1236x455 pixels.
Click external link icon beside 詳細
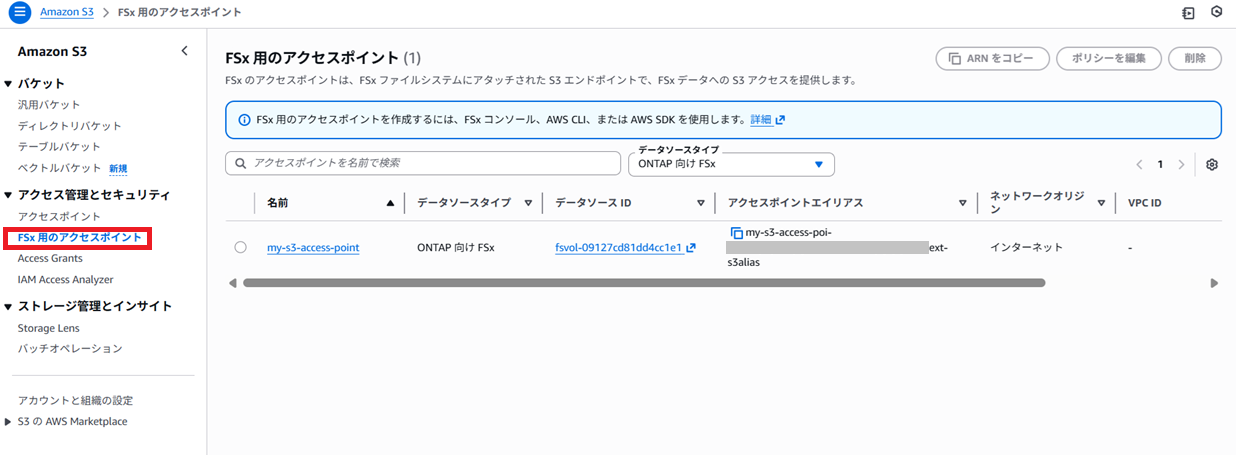click(x=780, y=120)
